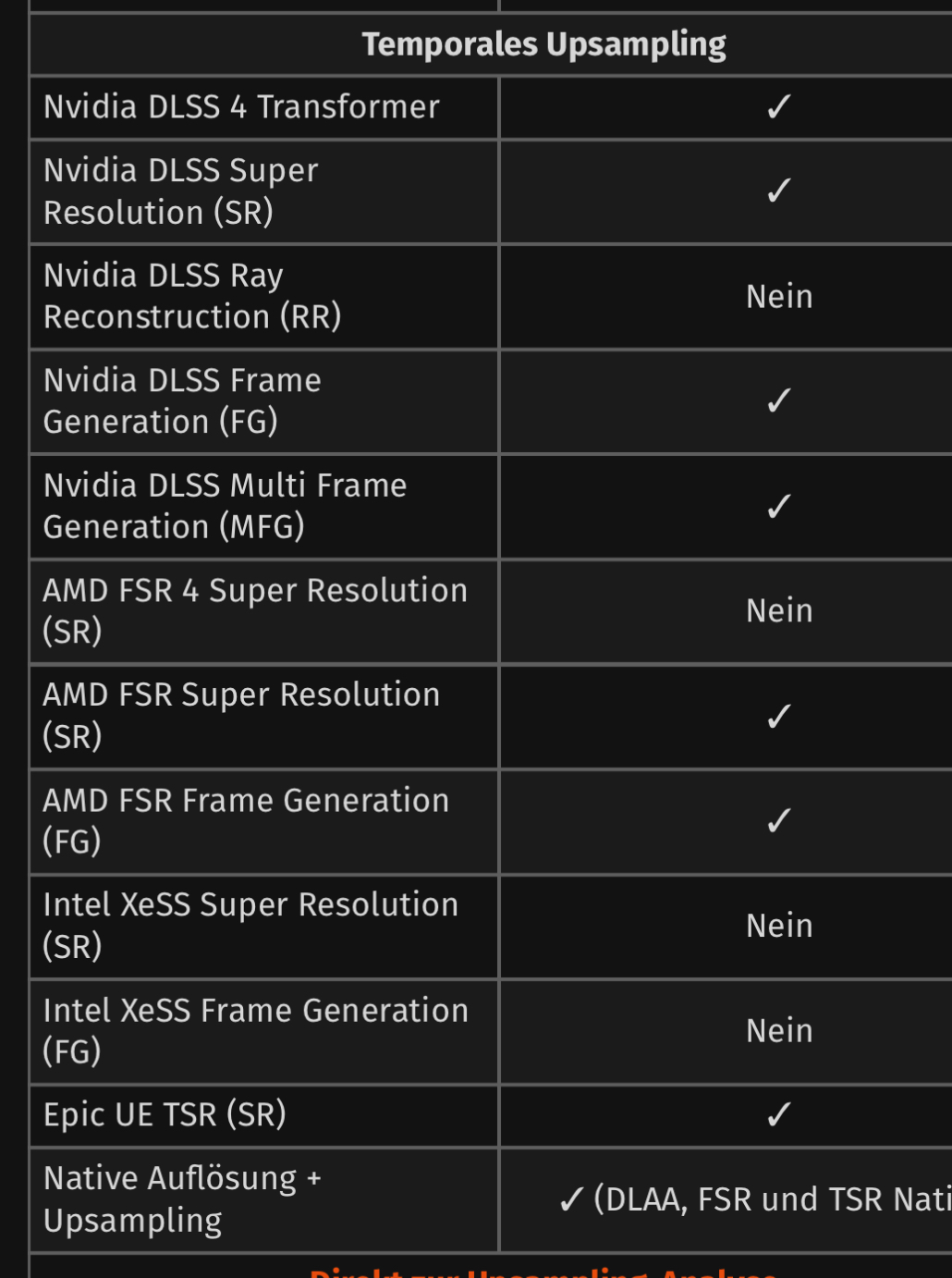Click checkmark for DLSS Multi Frame Generation
Screen dimensions: 952x1278
[x=779, y=506]
